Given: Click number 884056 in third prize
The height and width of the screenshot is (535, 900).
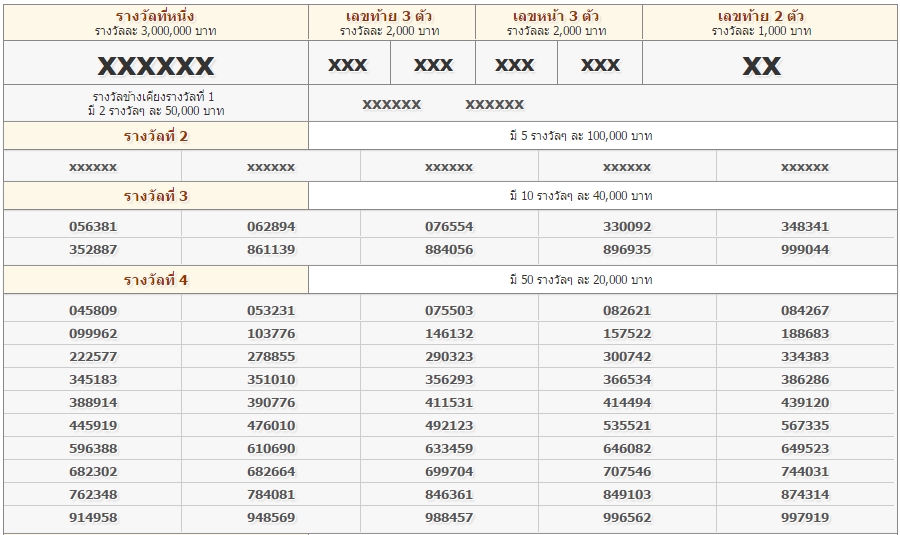Looking at the screenshot, I should (449, 249).
